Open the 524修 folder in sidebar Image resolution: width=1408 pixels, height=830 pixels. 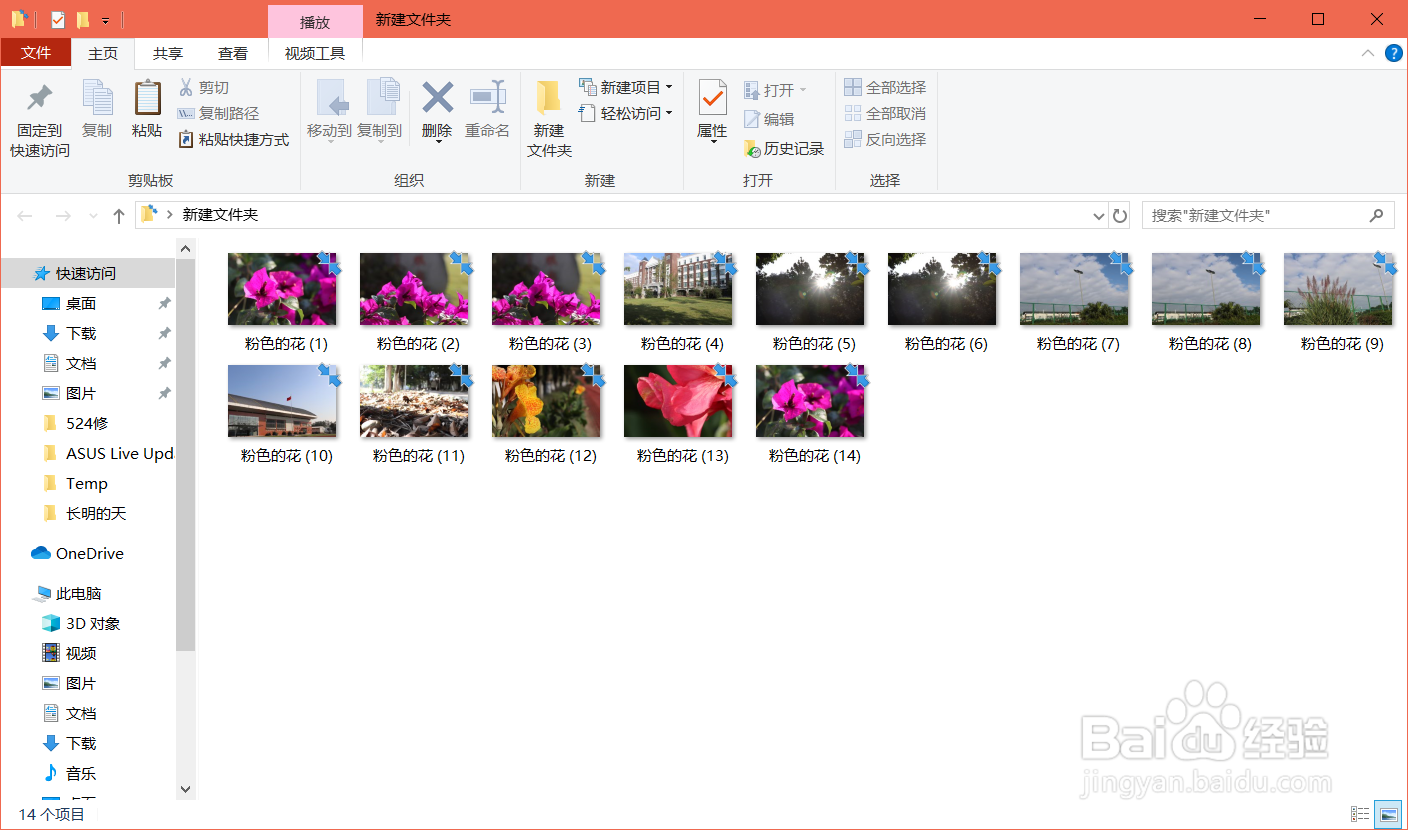[x=88, y=423]
